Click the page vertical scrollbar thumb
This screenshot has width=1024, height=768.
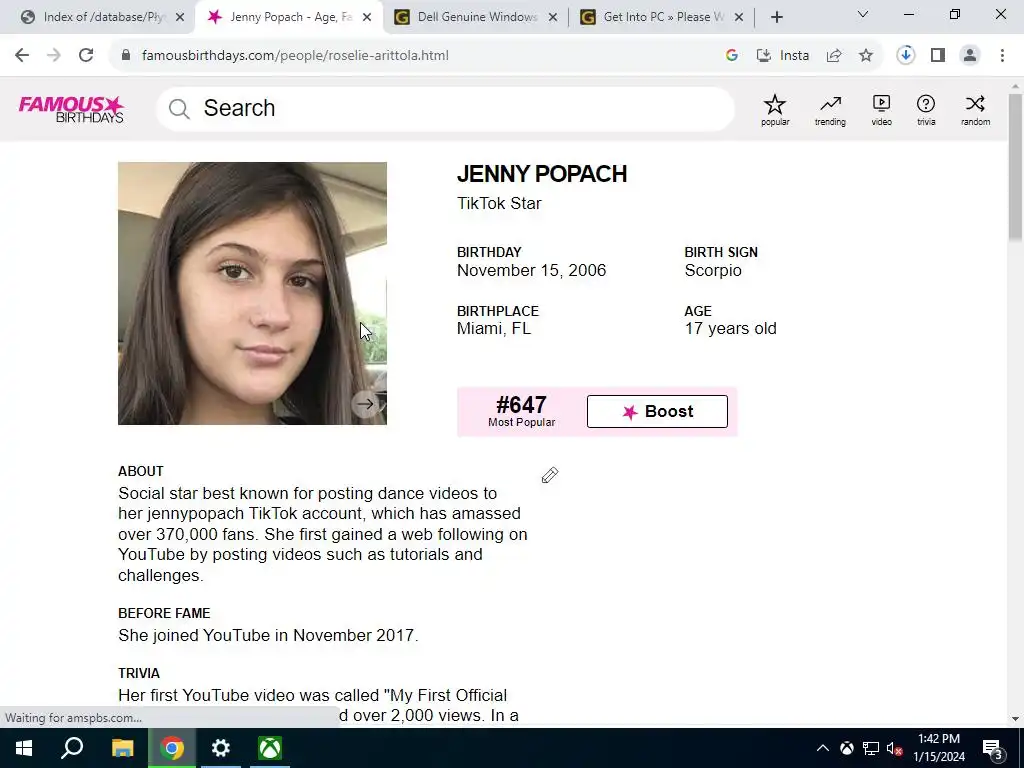(x=1015, y=167)
